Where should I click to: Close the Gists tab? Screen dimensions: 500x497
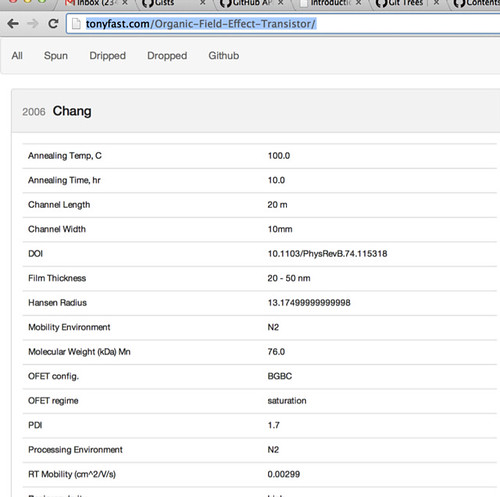point(203,3)
